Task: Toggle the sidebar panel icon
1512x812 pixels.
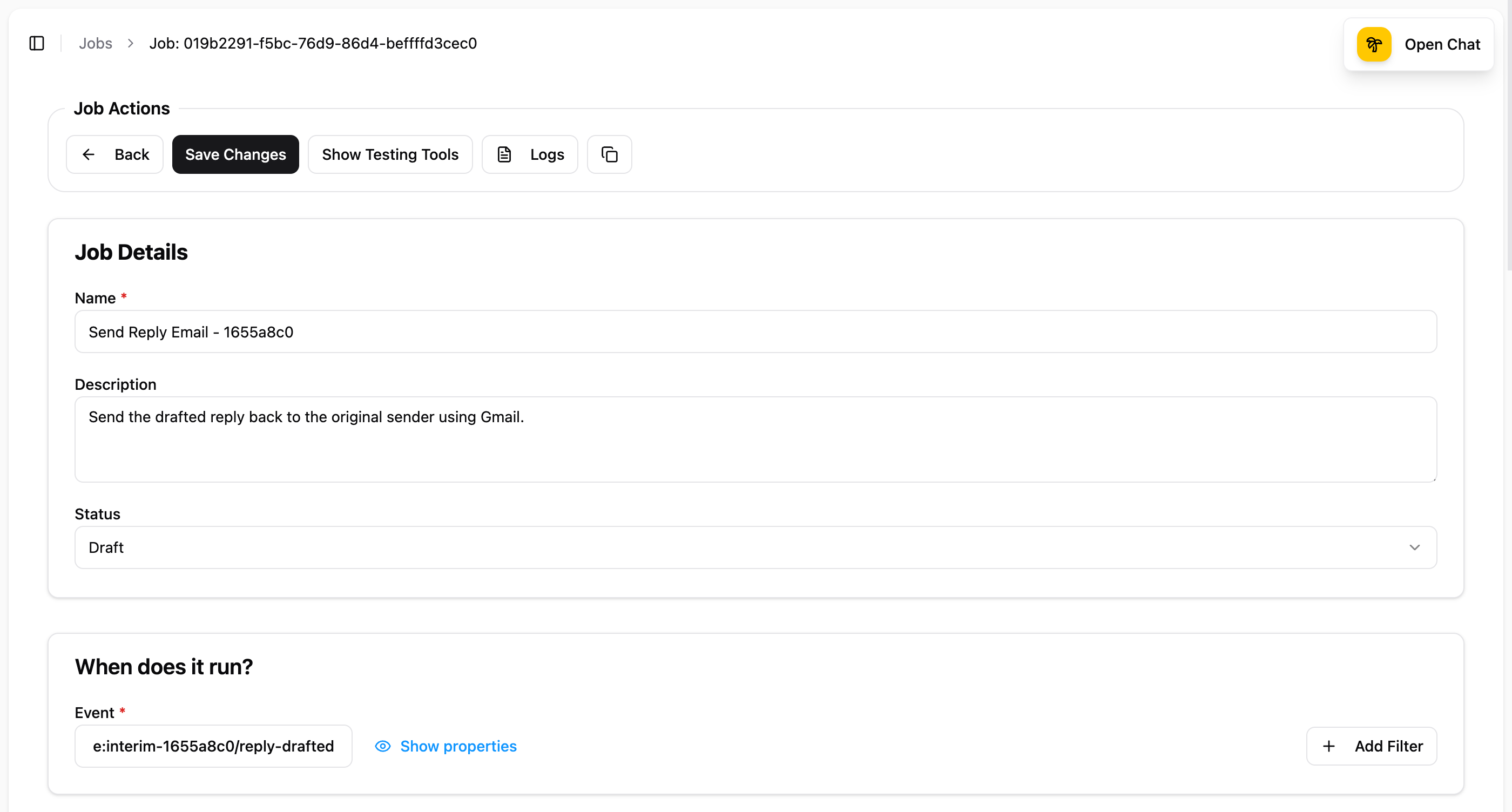Action: point(36,43)
